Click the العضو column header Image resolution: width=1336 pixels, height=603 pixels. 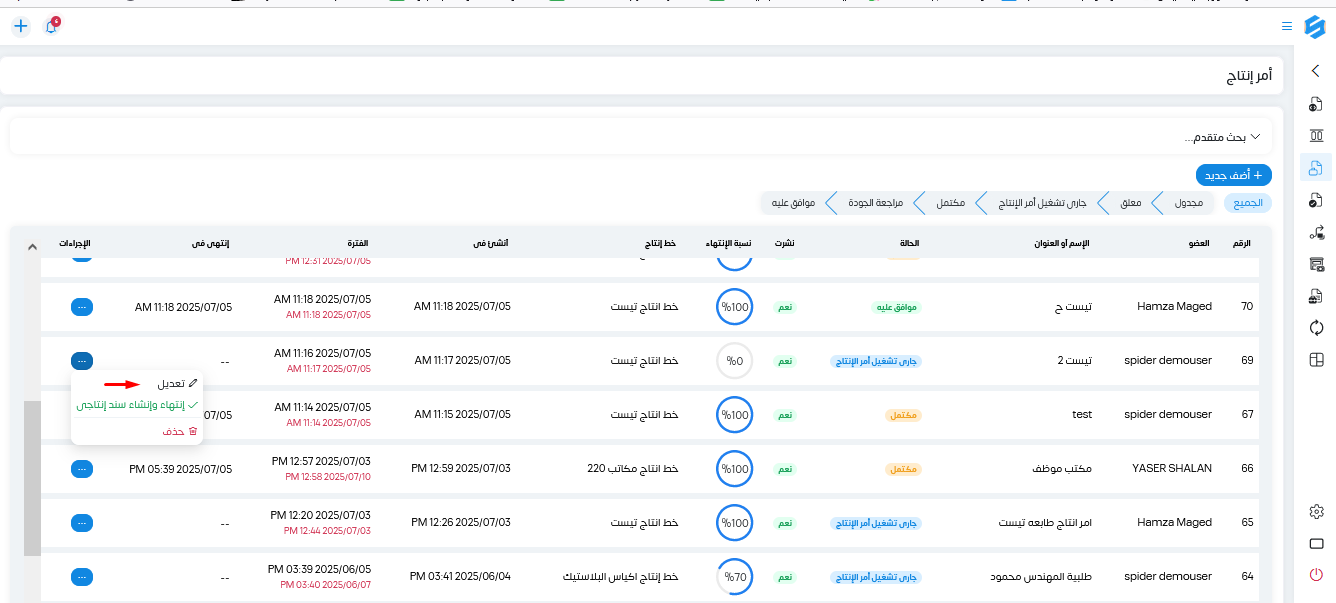[1199, 244]
